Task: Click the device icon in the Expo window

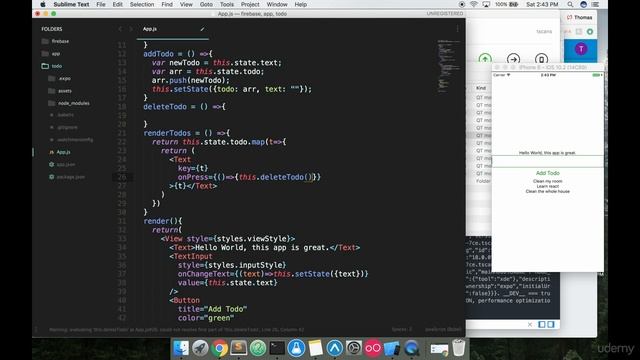Action: 541,59
